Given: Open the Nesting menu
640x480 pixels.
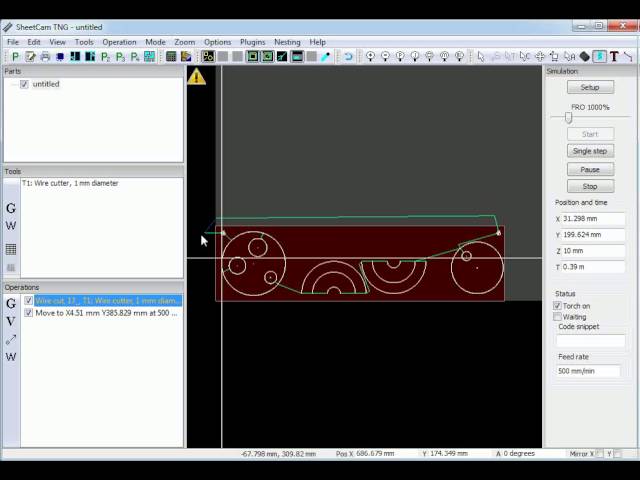Looking at the screenshot, I should [x=287, y=42].
